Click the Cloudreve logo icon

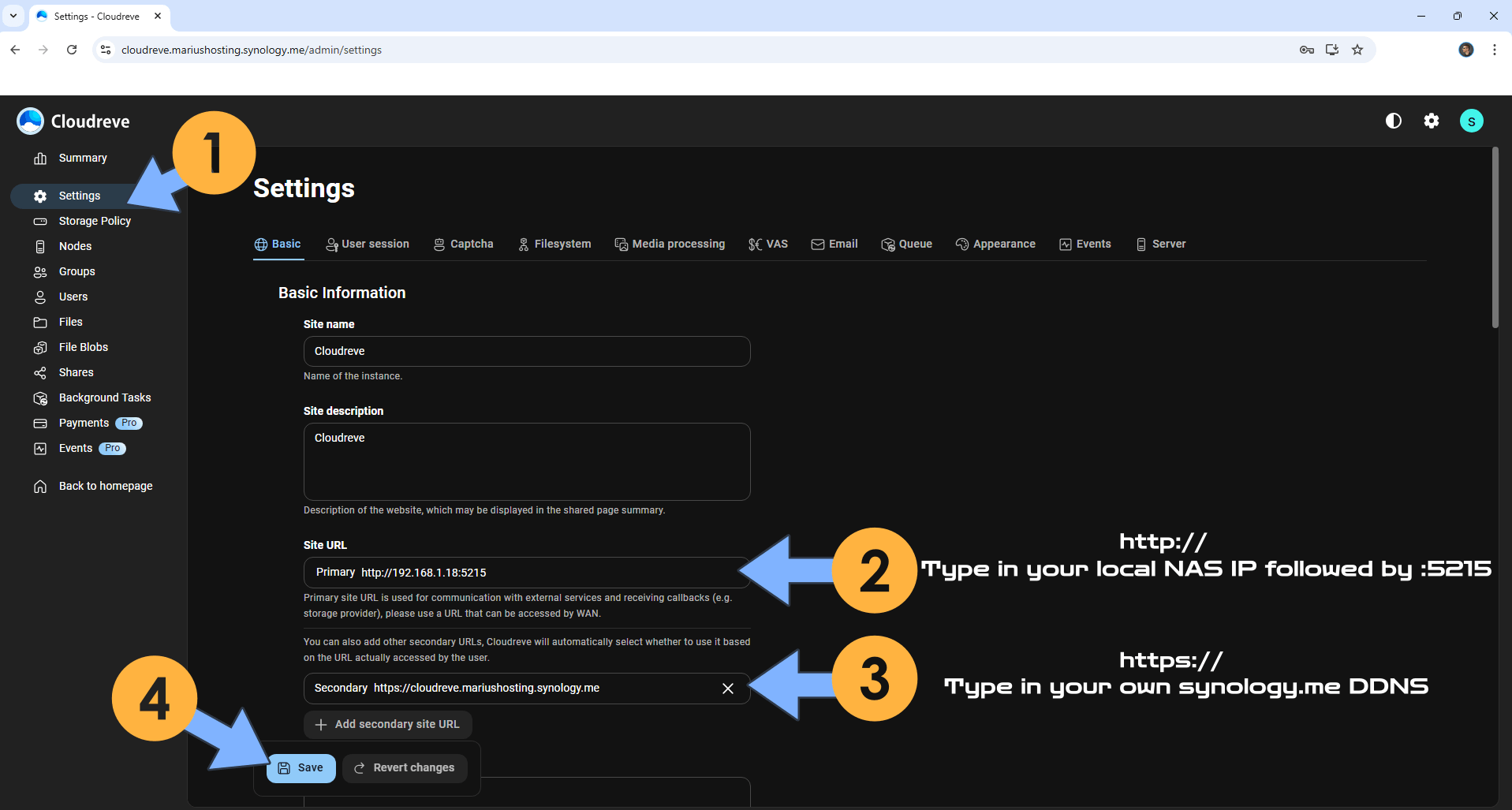point(30,121)
